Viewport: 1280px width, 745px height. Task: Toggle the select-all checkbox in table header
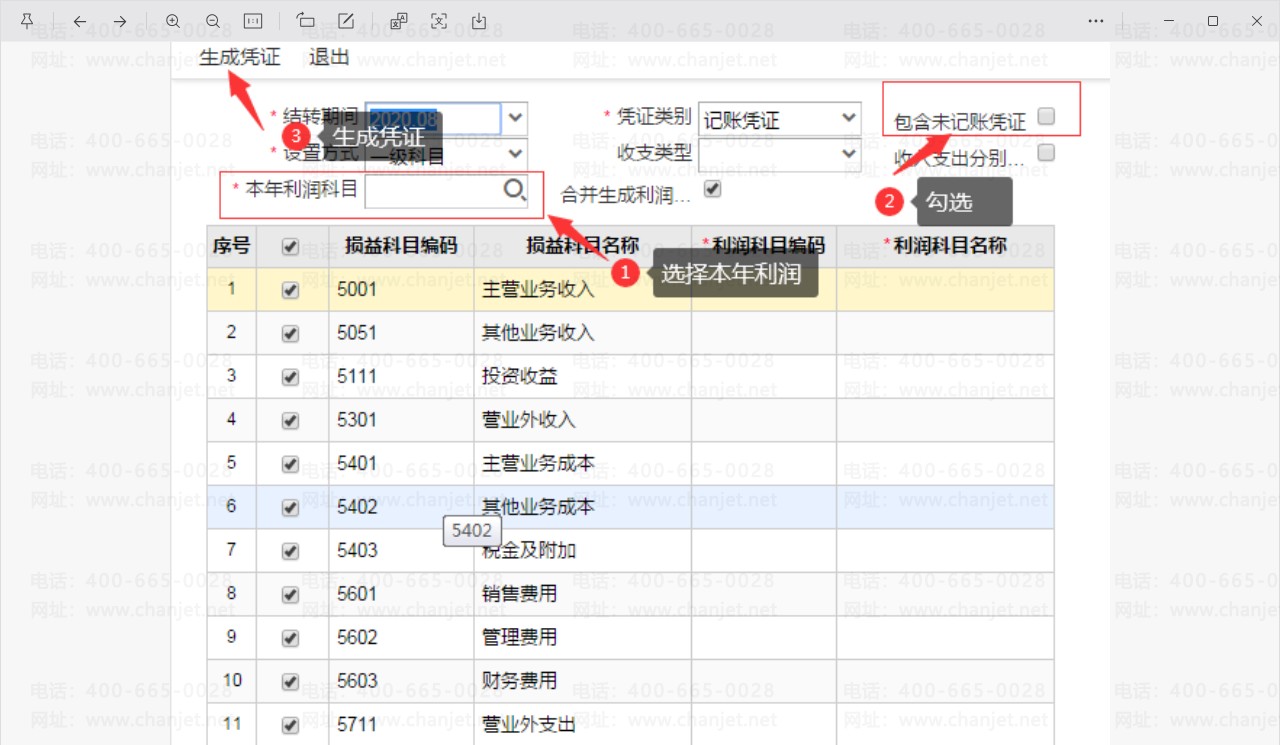click(291, 247)
